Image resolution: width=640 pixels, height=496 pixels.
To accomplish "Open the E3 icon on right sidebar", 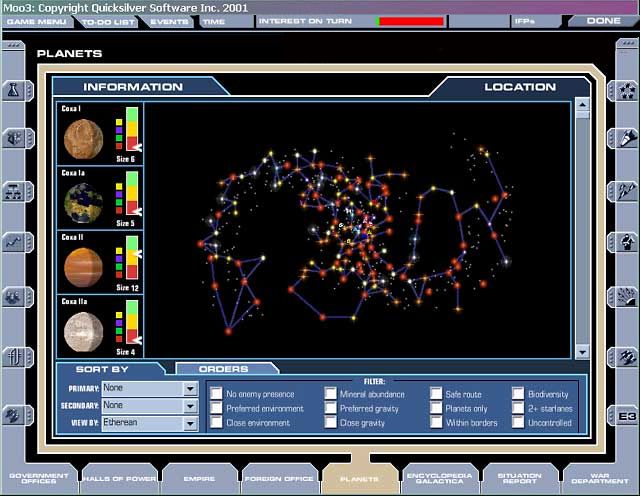I will (x=626, y=416).
